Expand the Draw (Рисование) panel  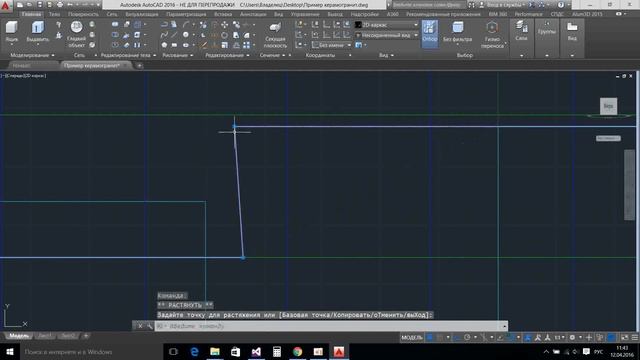click(x=178, y=55)
